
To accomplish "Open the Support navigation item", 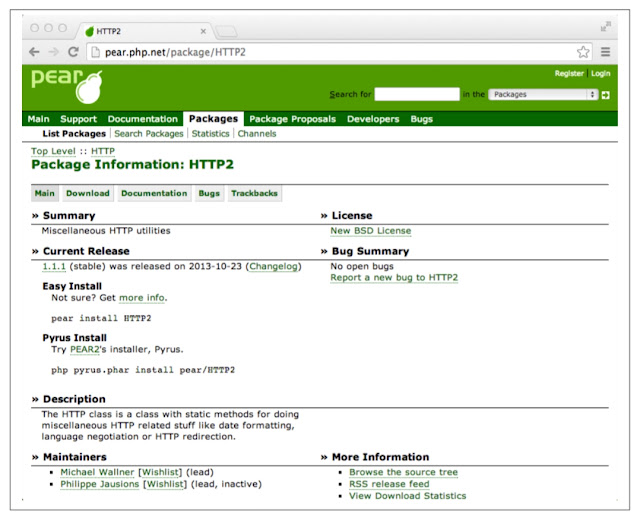I will [x=78, y=119].
